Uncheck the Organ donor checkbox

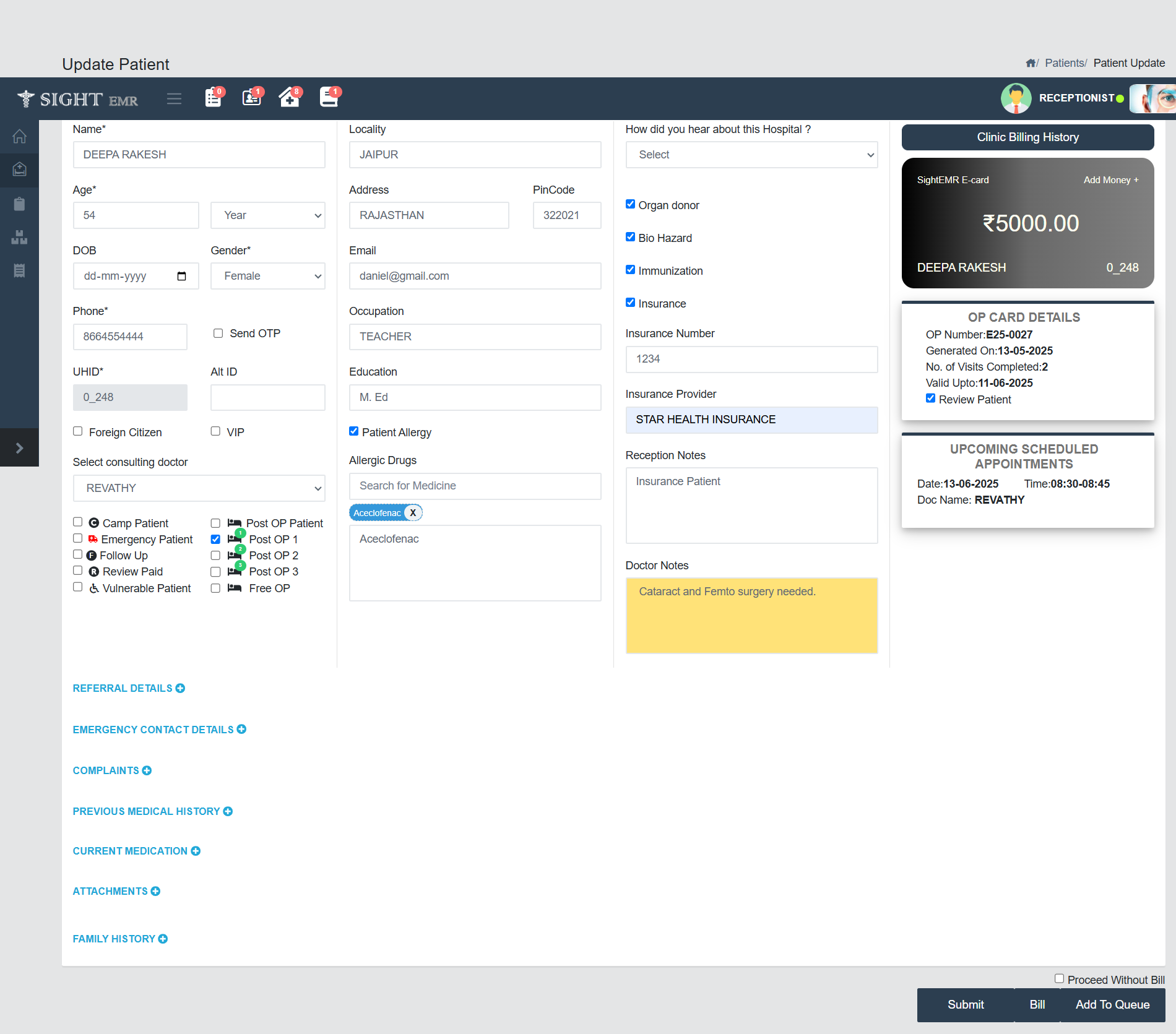pyautogui.click(x=630, y=204)
